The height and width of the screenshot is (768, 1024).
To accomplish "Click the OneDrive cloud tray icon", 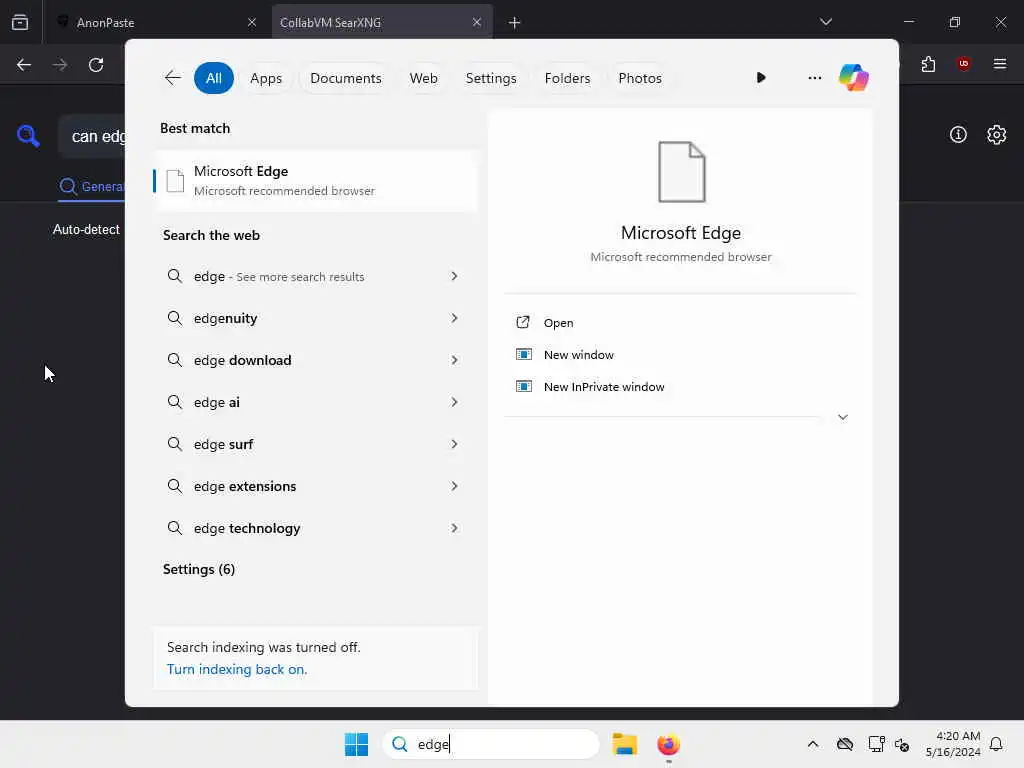I will tap(844, 744).
